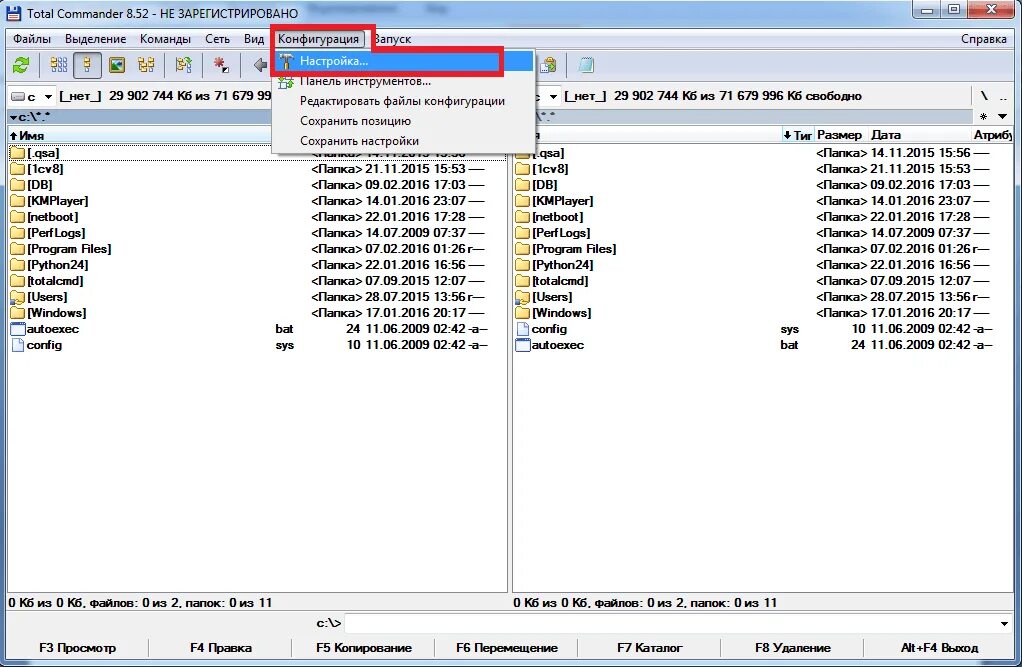Select the [Windows] folder icon in right panel
The image size is (1022, 667).
tap(523, 313)
